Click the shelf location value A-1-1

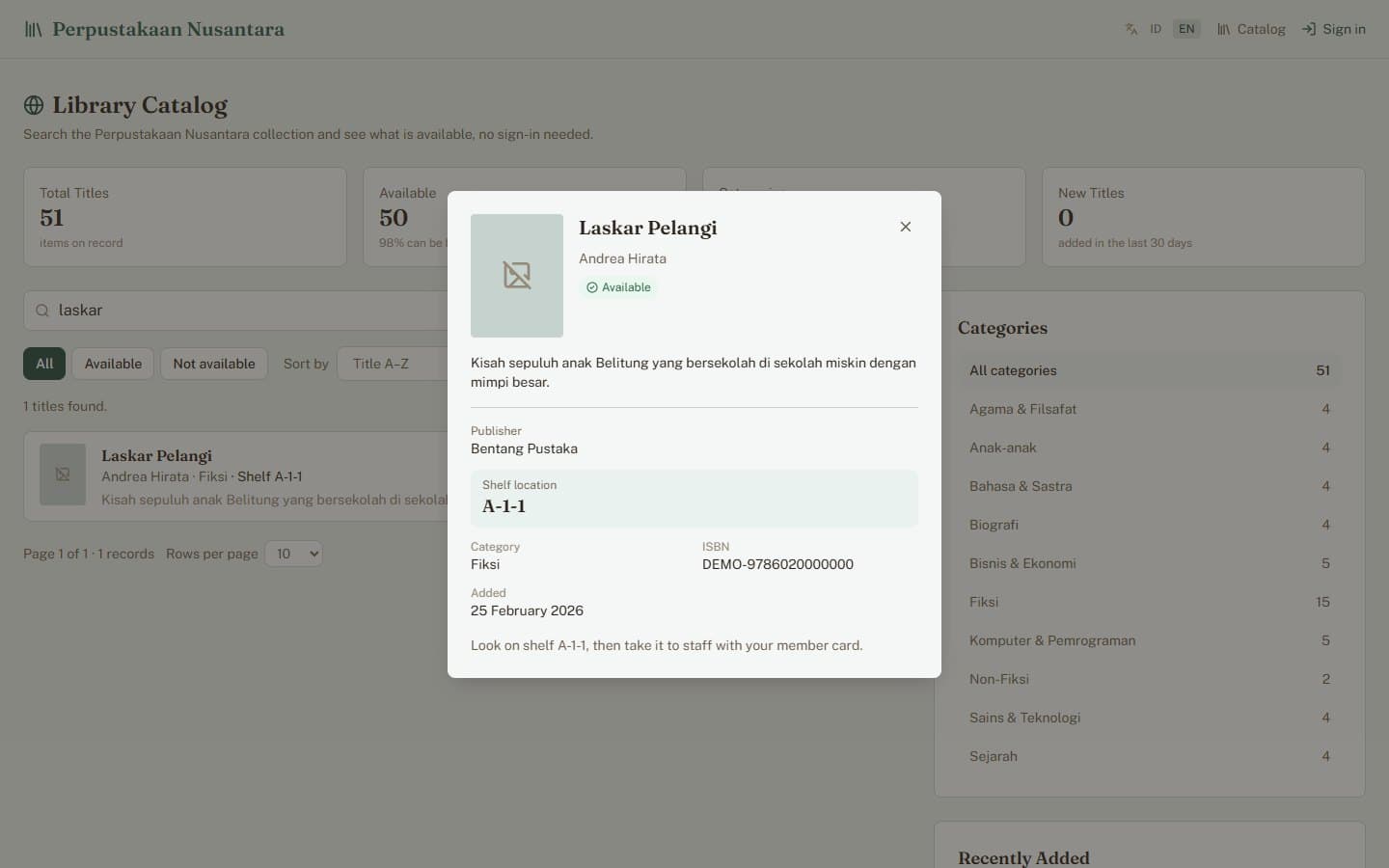(x=504, y=506)
